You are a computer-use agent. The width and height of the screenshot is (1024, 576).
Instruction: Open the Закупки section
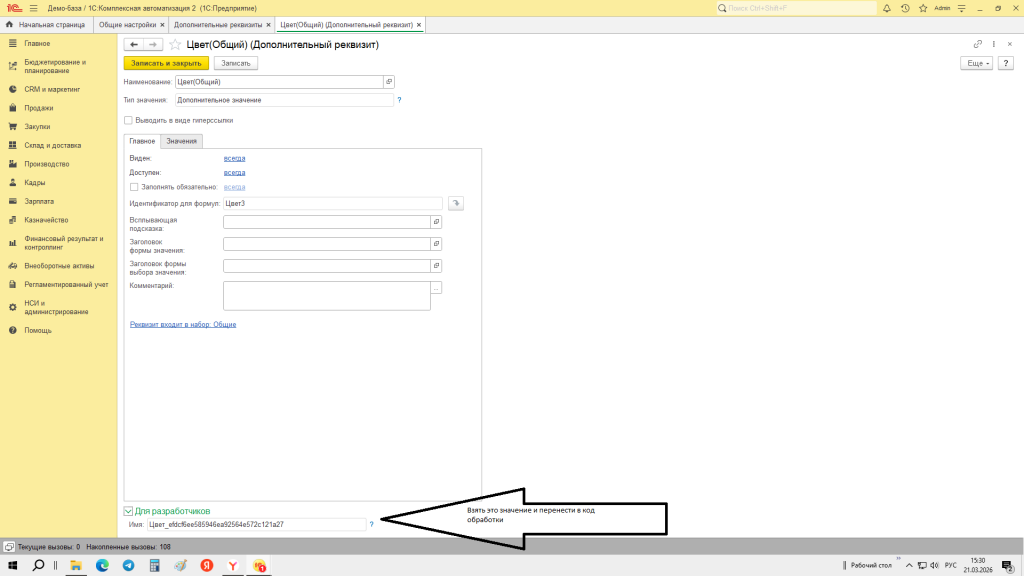37,127
